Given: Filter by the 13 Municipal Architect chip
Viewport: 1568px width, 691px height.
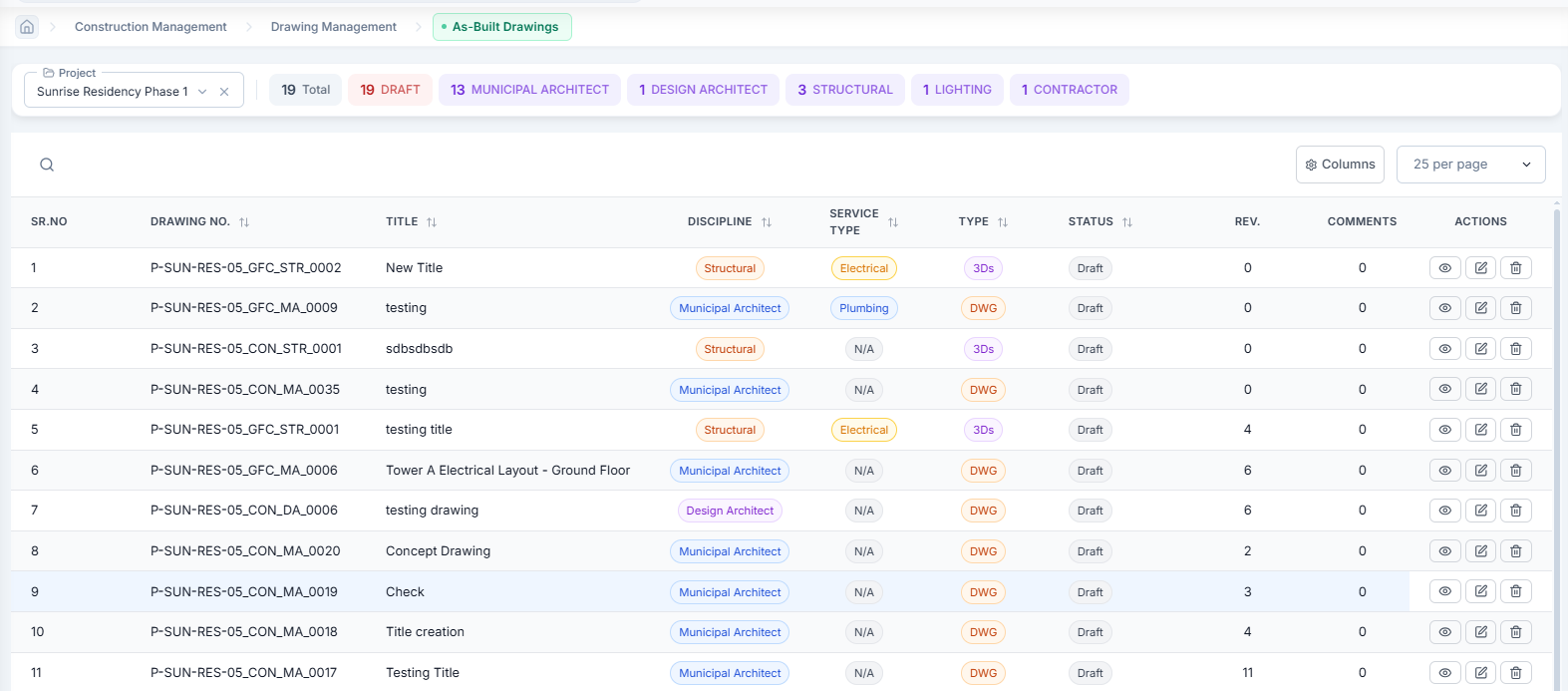Looking at the screenshot, I should tap(529, 90).
